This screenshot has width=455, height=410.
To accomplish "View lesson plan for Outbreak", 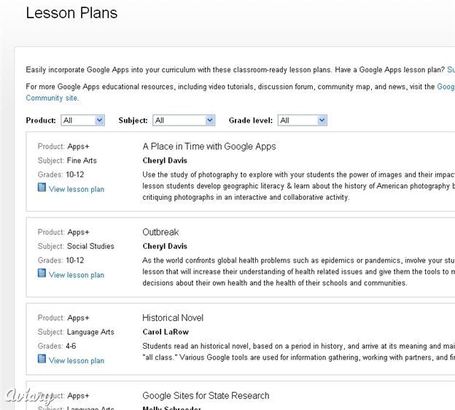I will point(77,275).
